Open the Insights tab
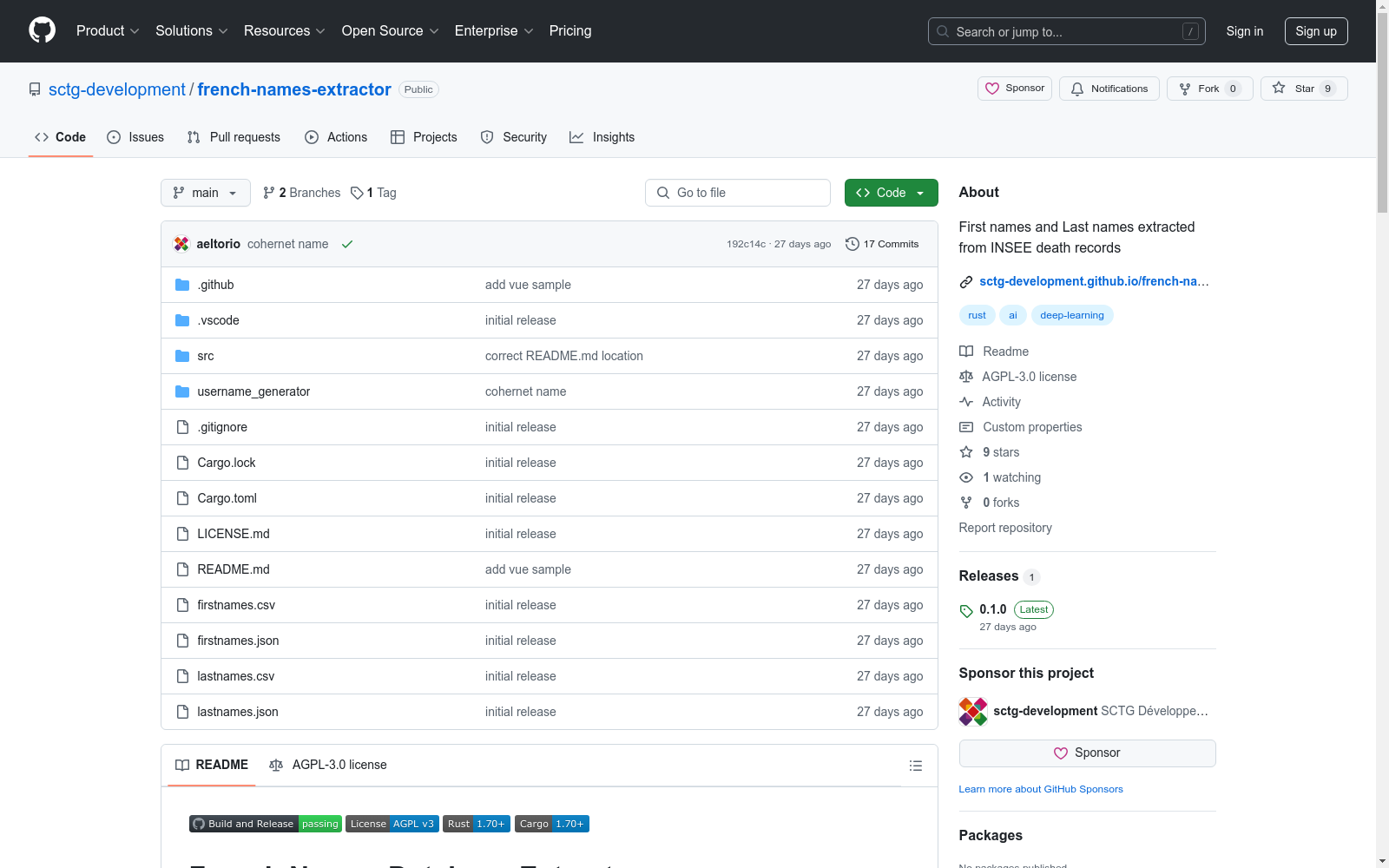This screenshot has width=1389, height=868. click(602, 137)
